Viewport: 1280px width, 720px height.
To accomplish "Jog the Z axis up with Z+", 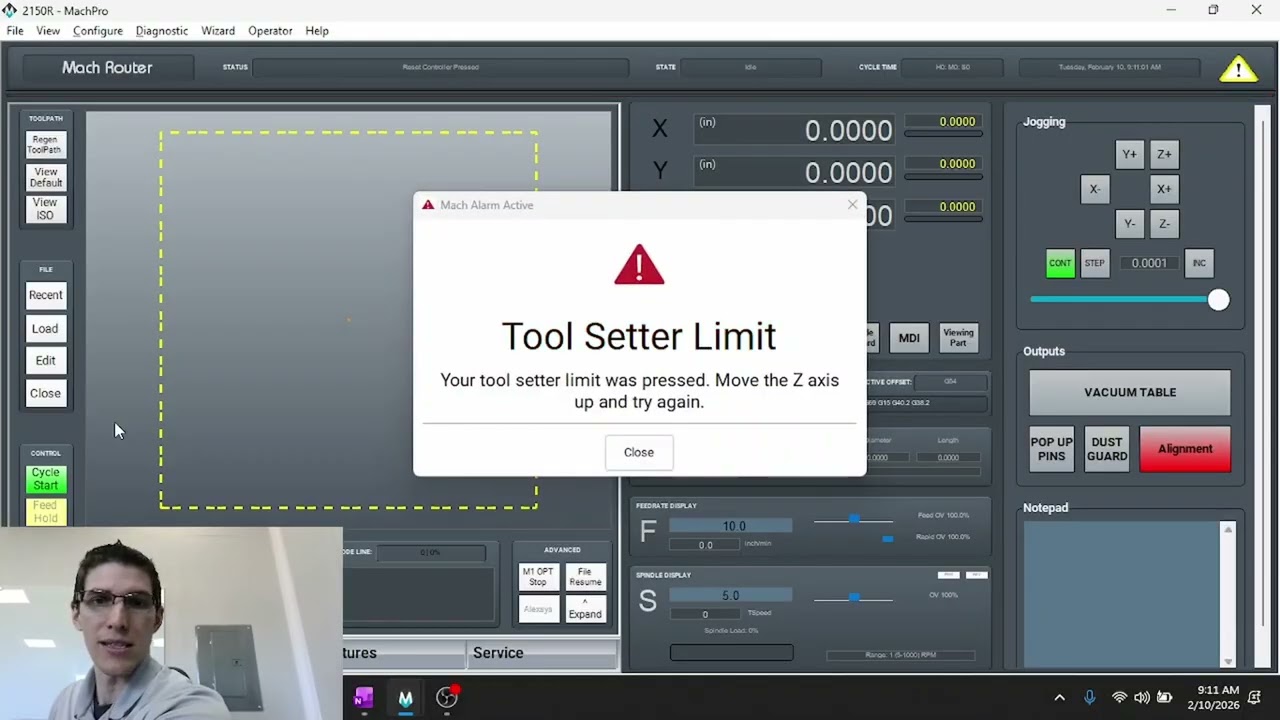I will (1164, 154).
